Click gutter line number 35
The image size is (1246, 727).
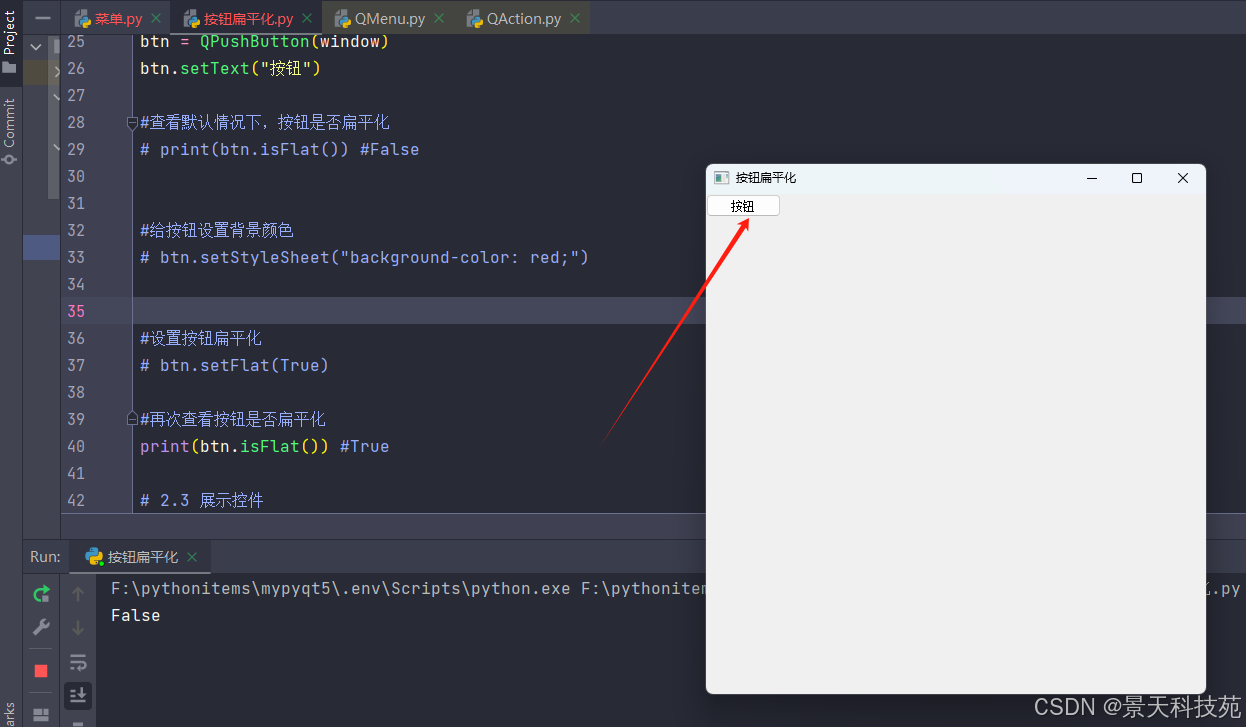[76, 312]
